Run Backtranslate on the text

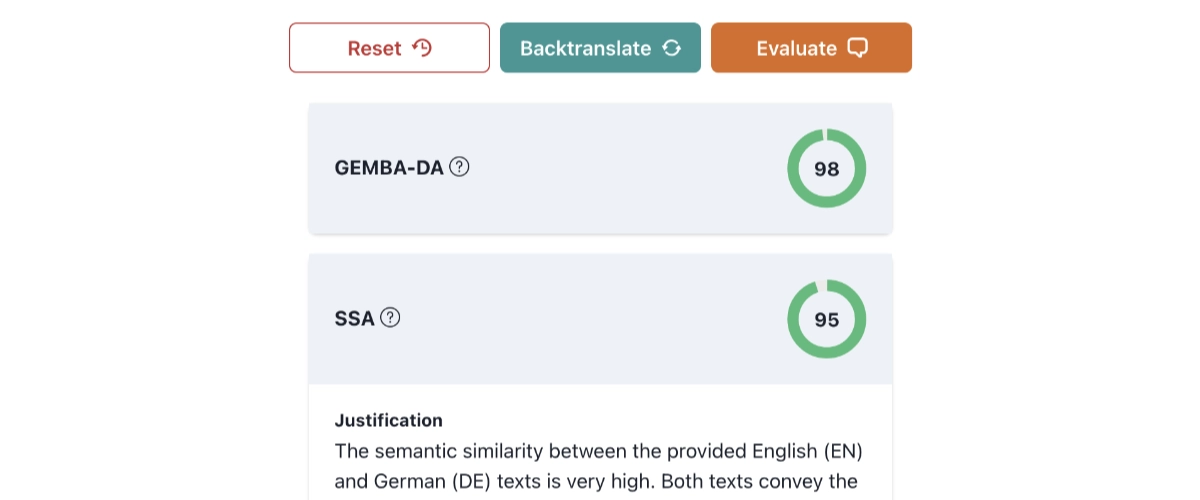pos(600,48)
